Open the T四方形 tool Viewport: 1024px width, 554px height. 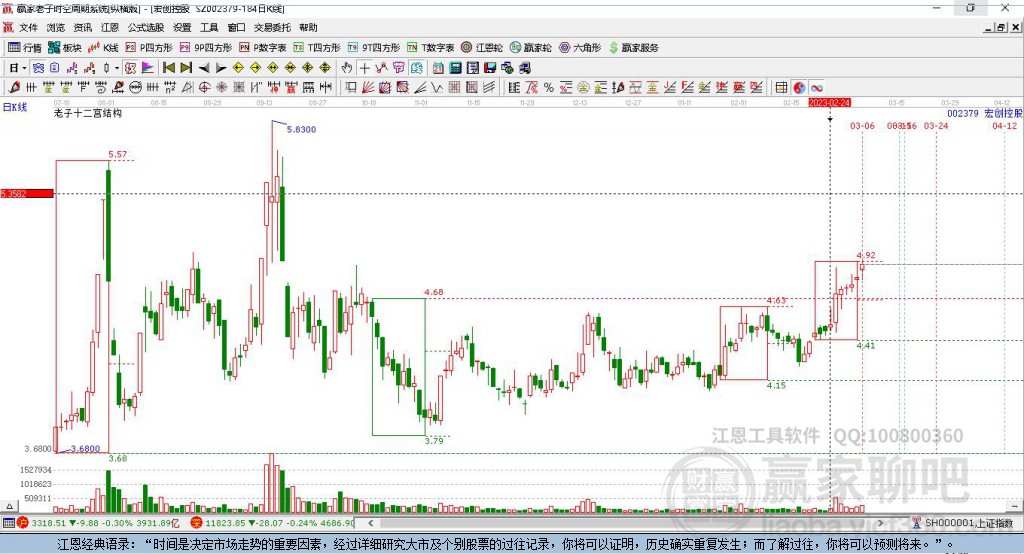click(x=317, y=48)
